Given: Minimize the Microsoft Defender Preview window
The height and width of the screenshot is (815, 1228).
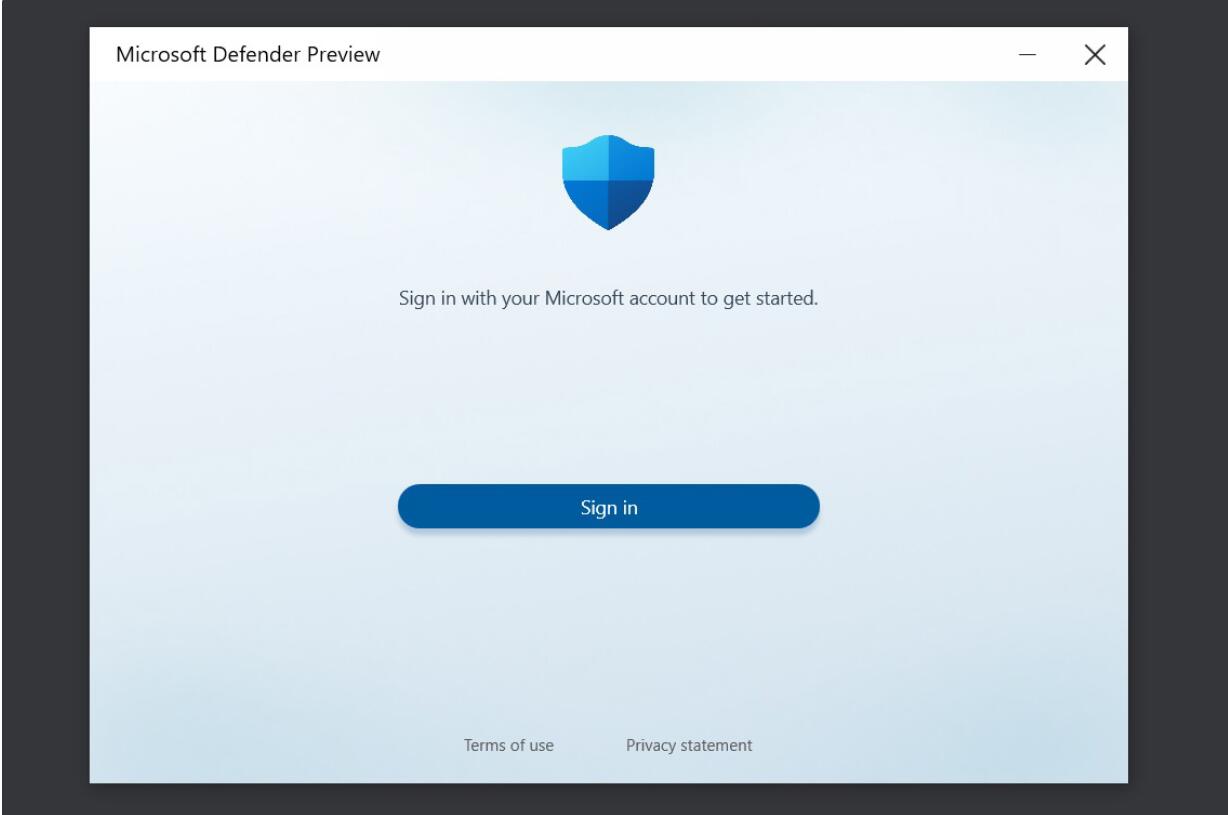Looking at the screenshot, I should pyautogui.click(x=1028, y=55).
